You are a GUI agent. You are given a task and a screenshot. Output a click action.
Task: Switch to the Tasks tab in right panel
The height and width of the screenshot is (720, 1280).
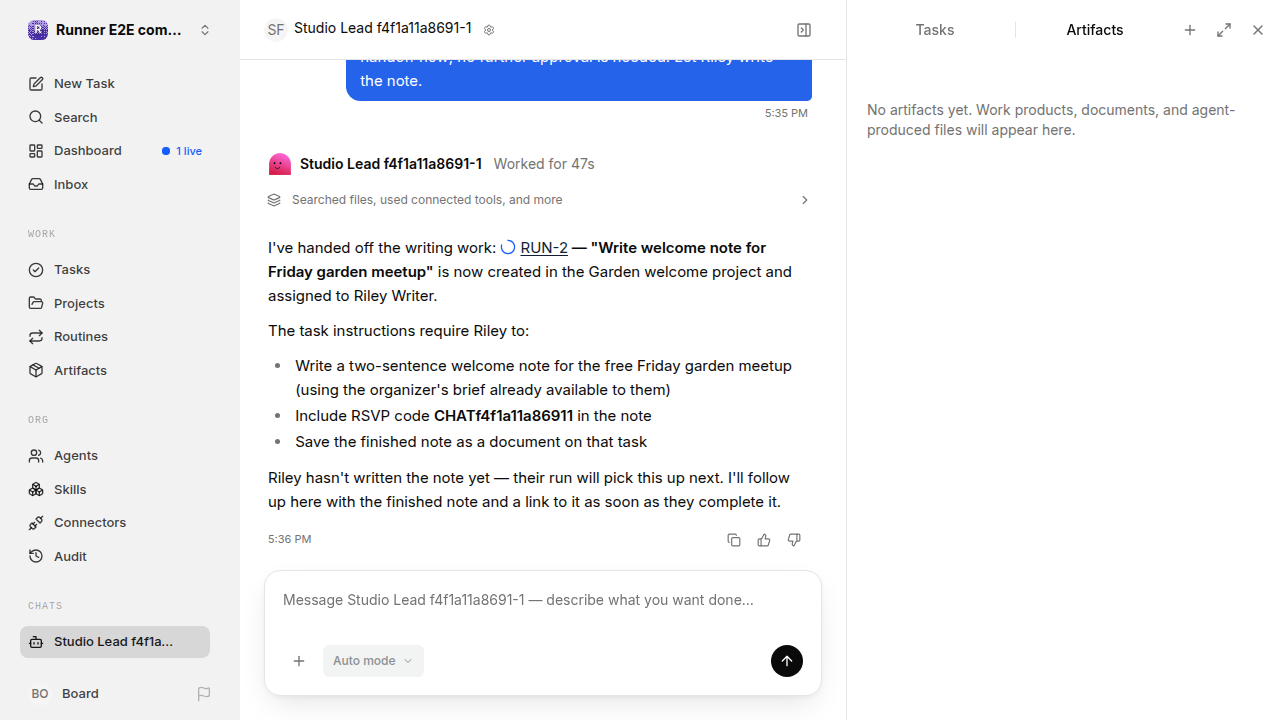[x=935, y=30]
